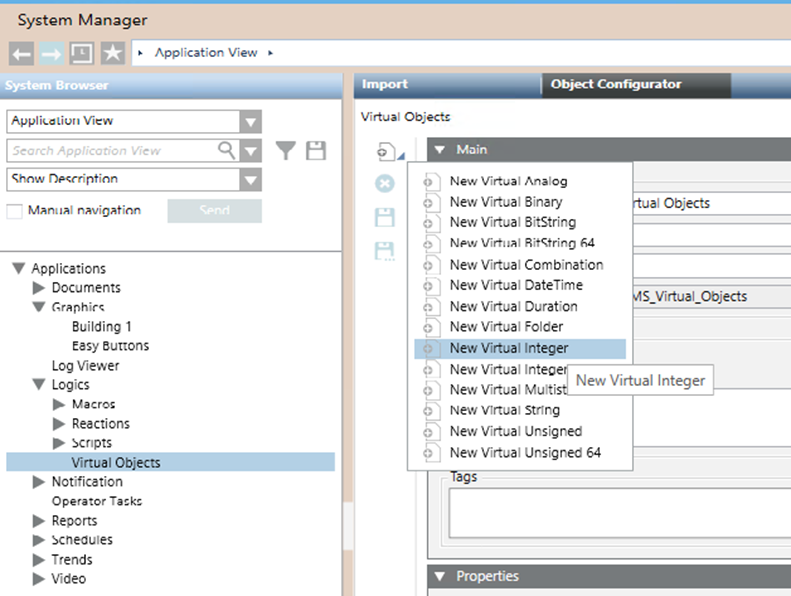791x596 pixels.
Task: Open the history clock icon
Action: pyautogui.click(x=82, y=53)
